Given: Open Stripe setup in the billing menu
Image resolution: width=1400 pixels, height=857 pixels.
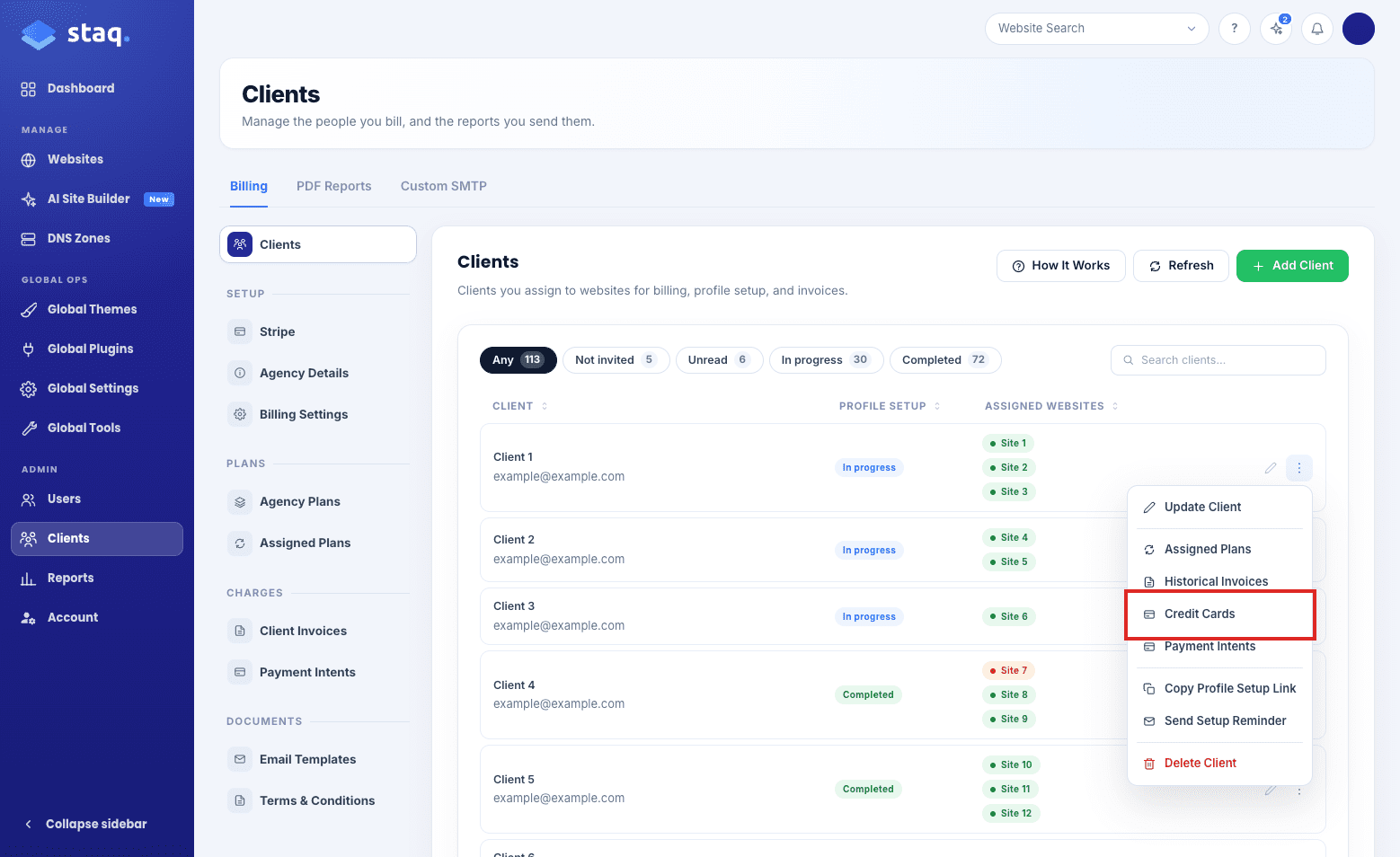Looking at the screenshot, I should point(318,331).
